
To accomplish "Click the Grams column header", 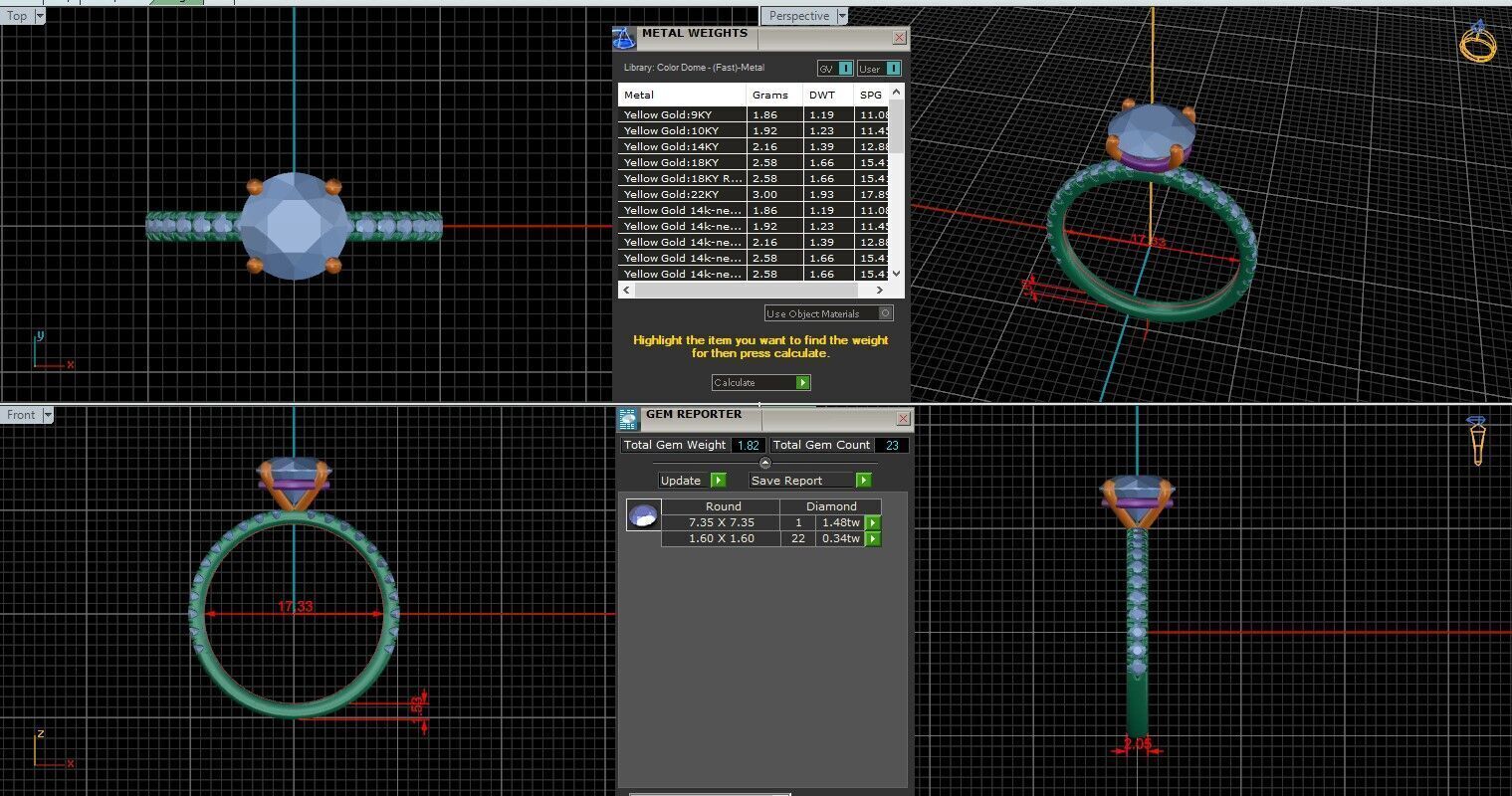I will click(x=774, y=96).
